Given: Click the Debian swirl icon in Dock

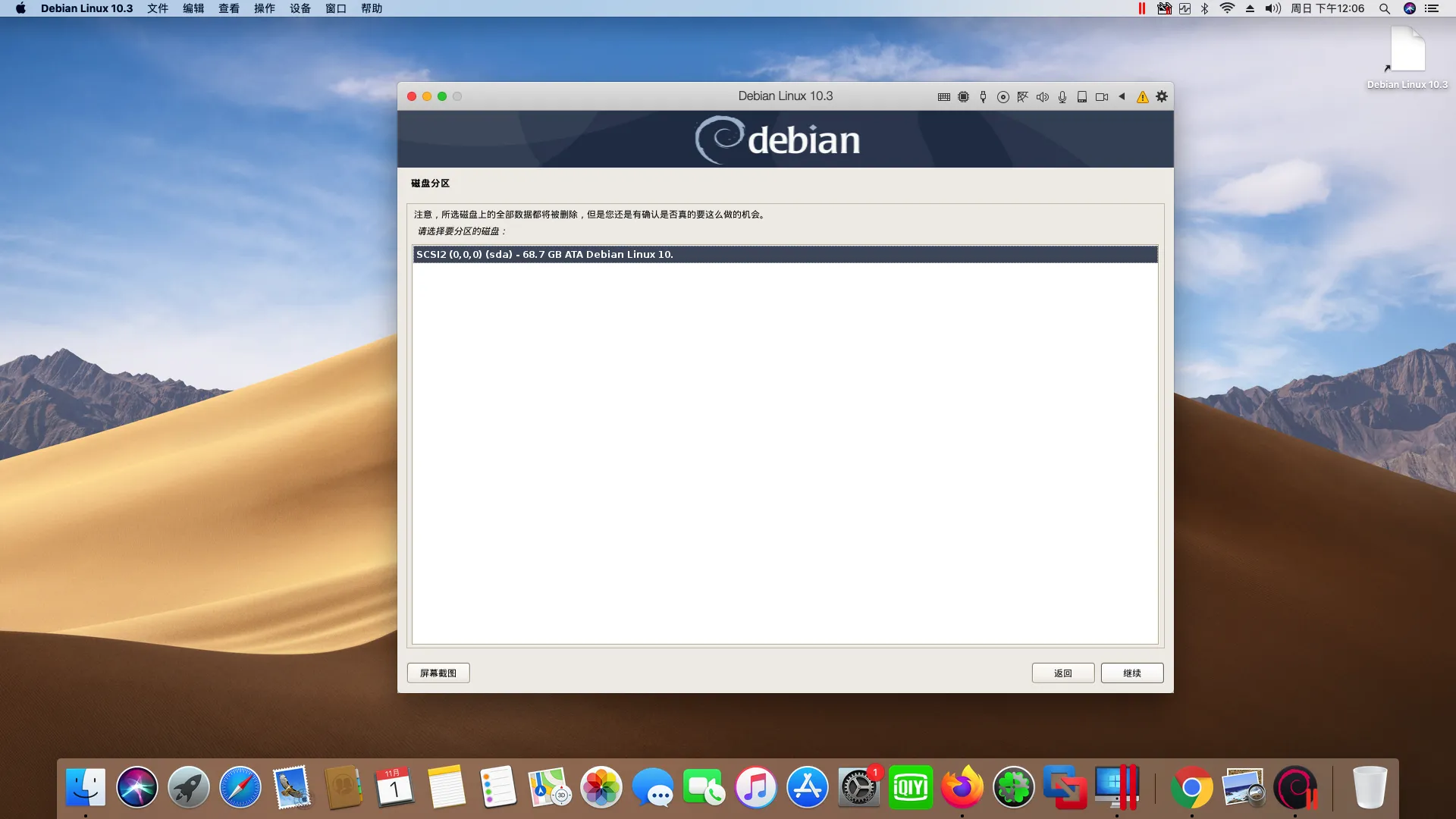Looking at the screenshot, I should (1294, 789).
